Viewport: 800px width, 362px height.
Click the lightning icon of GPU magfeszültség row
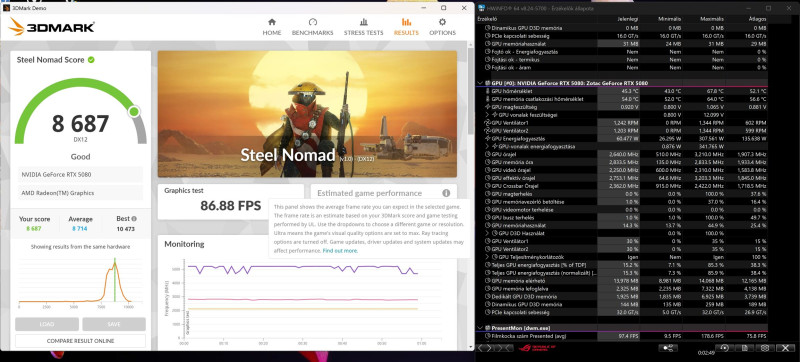487,107
